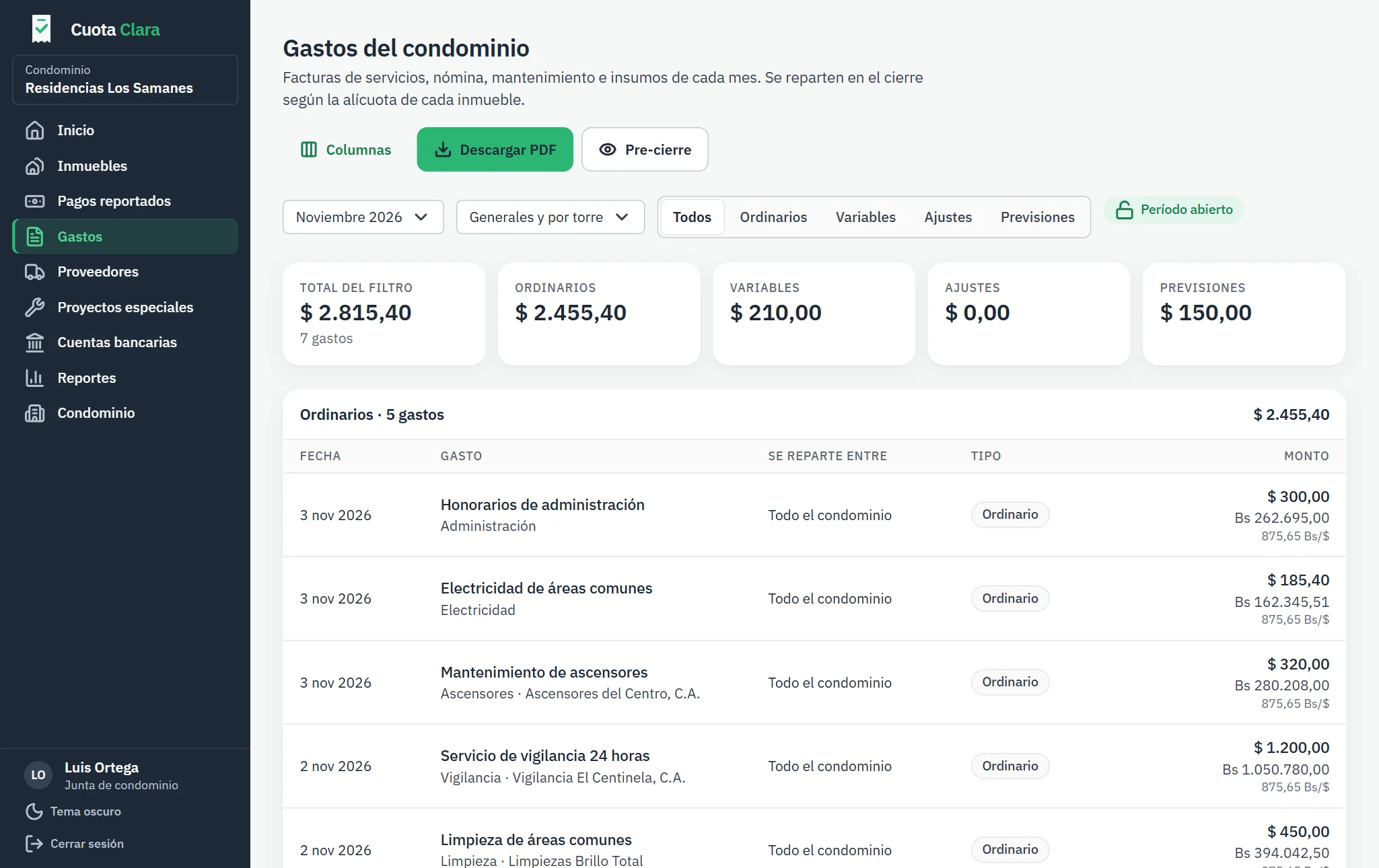Click the GASTO column header
Image resolution: width=1379 pixels, height=868 pixels.
[461, 456]
